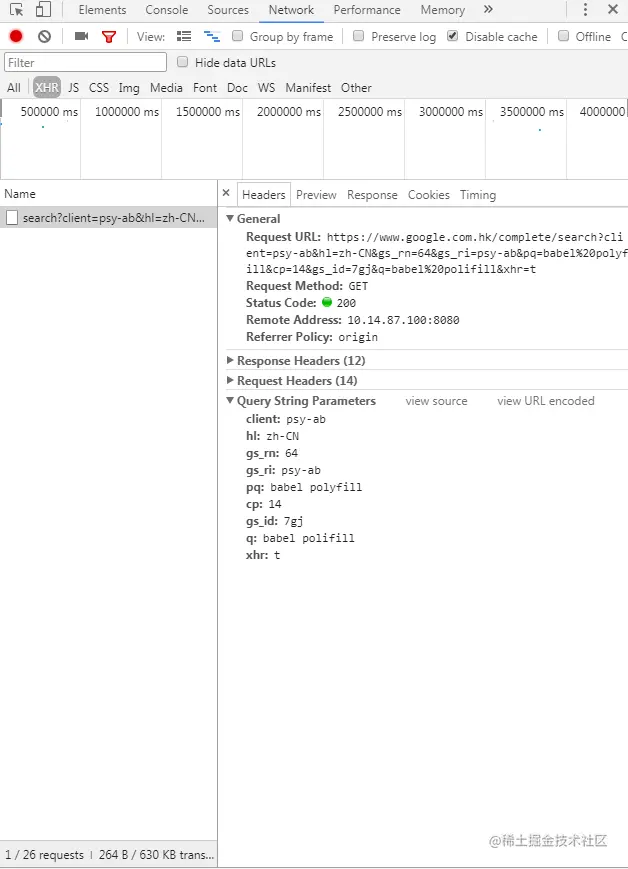Image resolution: width=628 pixels, height=869 pixels.
Task: Filter requests by Manifest
Action: (308, 88)
